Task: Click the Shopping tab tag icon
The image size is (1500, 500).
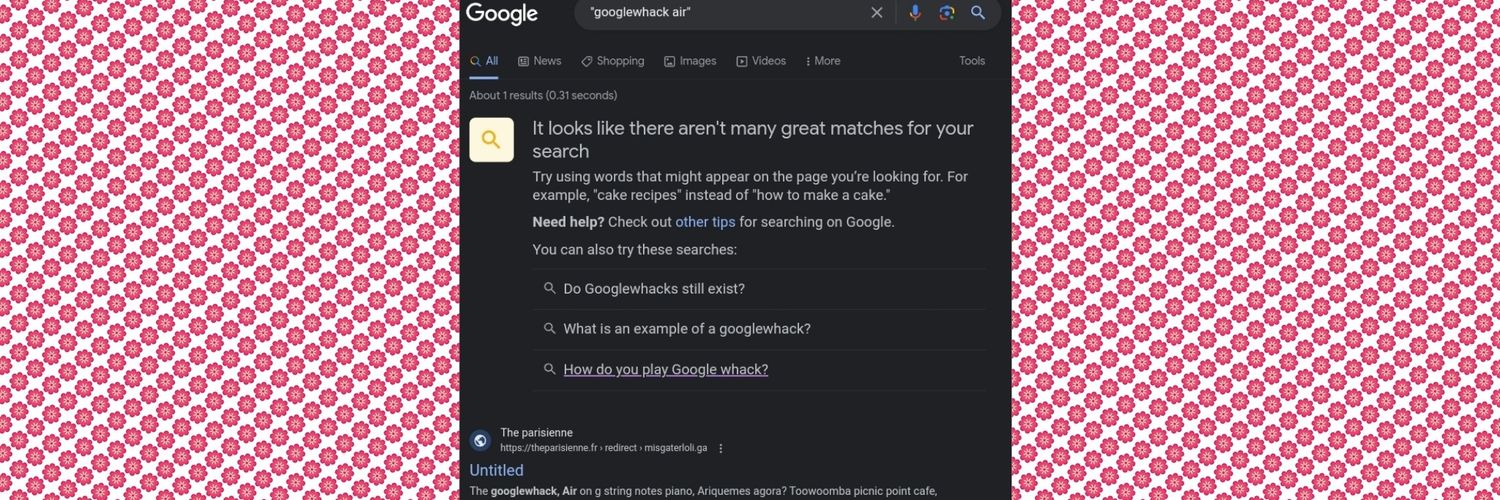Action: pyautogui.click(x=587, y=61)
